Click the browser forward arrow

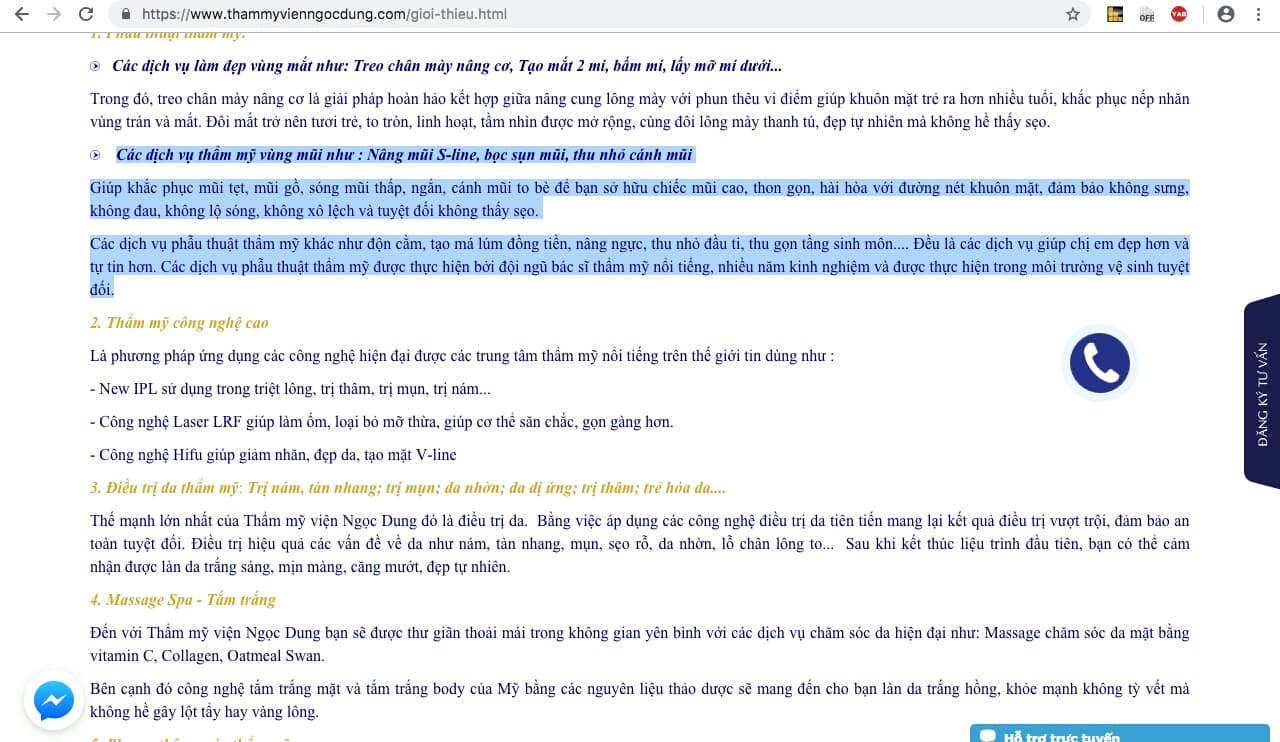[54, 14]
